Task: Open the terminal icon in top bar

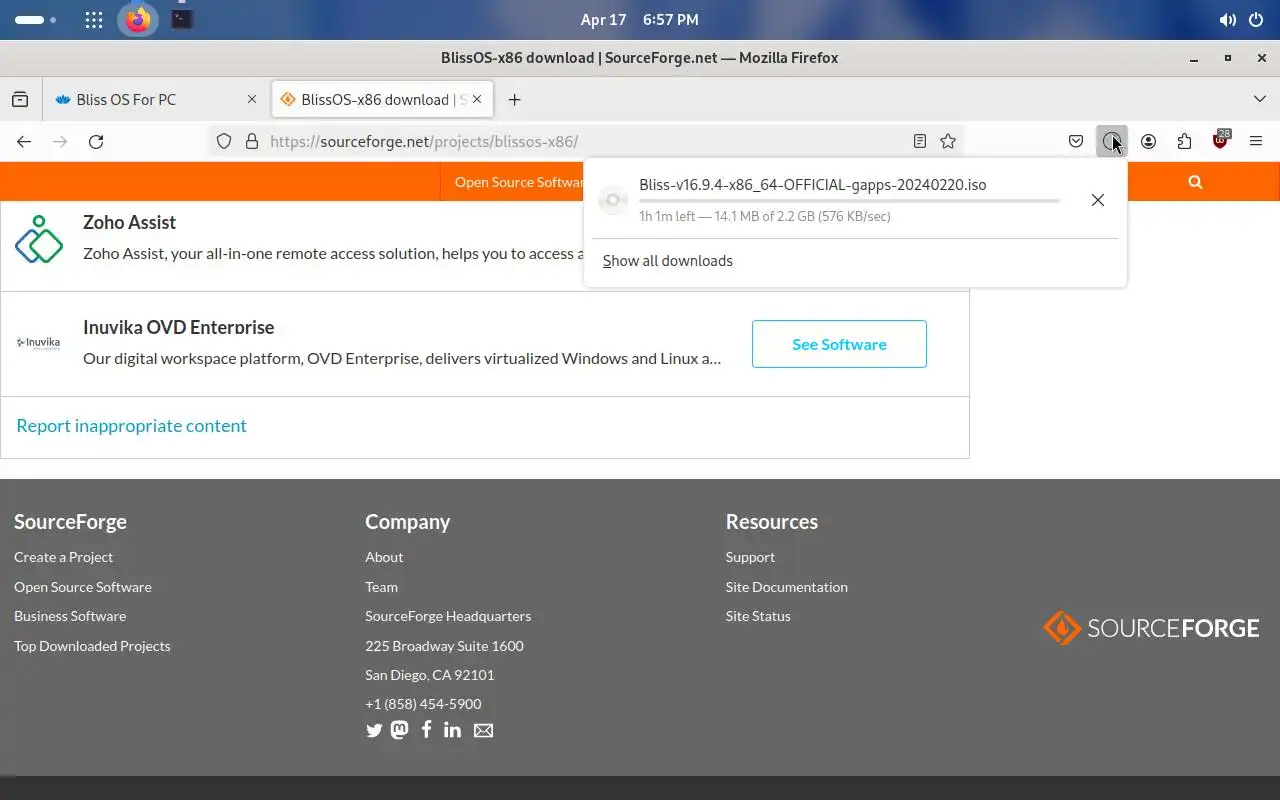Action: pos(182,19)
